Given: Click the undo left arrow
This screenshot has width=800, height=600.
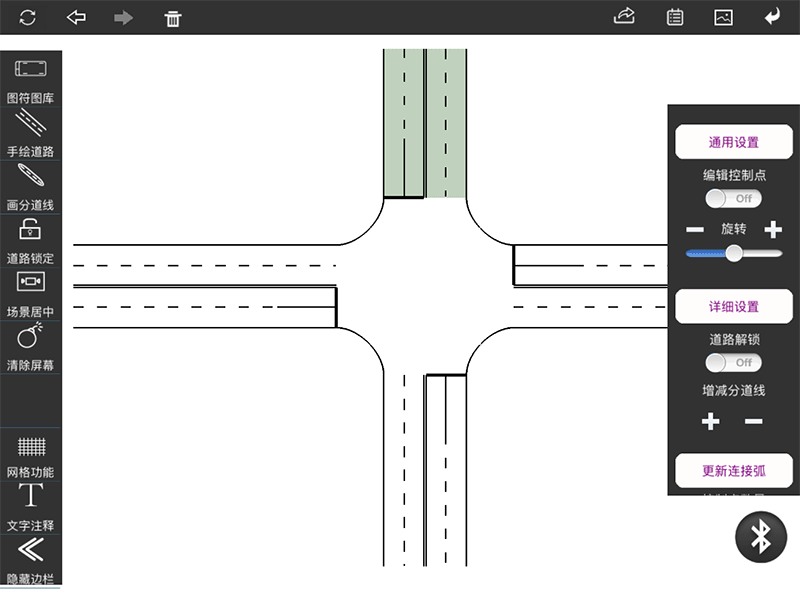Looking at the screenshot, I should point(76,18).
